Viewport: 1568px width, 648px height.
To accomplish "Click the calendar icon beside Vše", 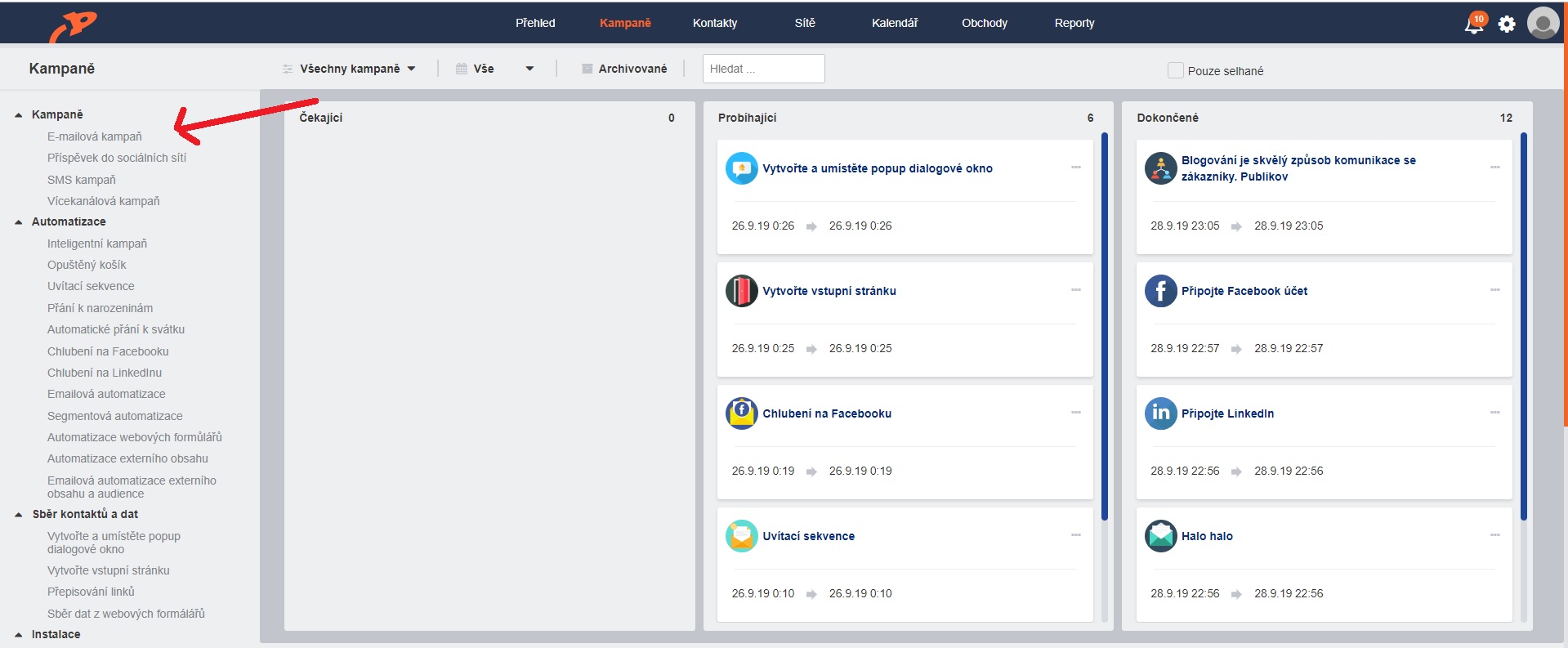I will pyautogui.click(x=462, y=69).
